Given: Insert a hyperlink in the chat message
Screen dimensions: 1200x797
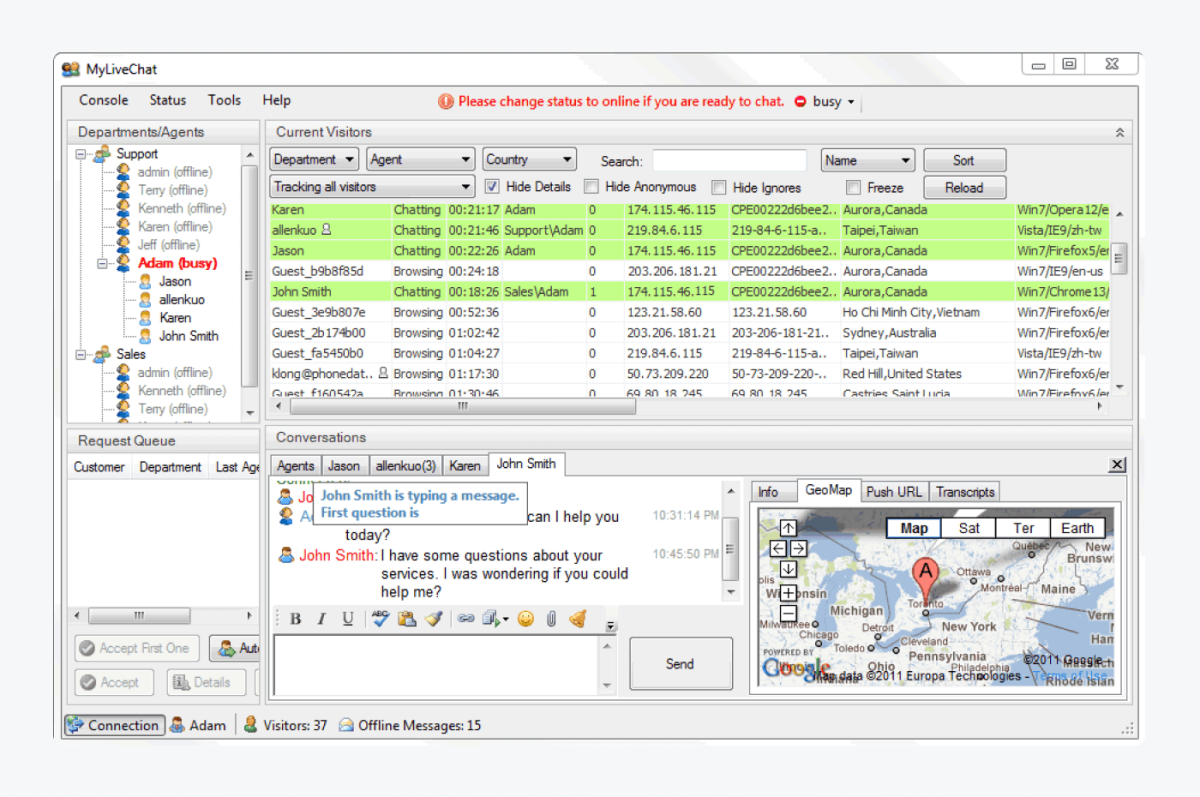Looking at the screenshot, I should (467, 618).
